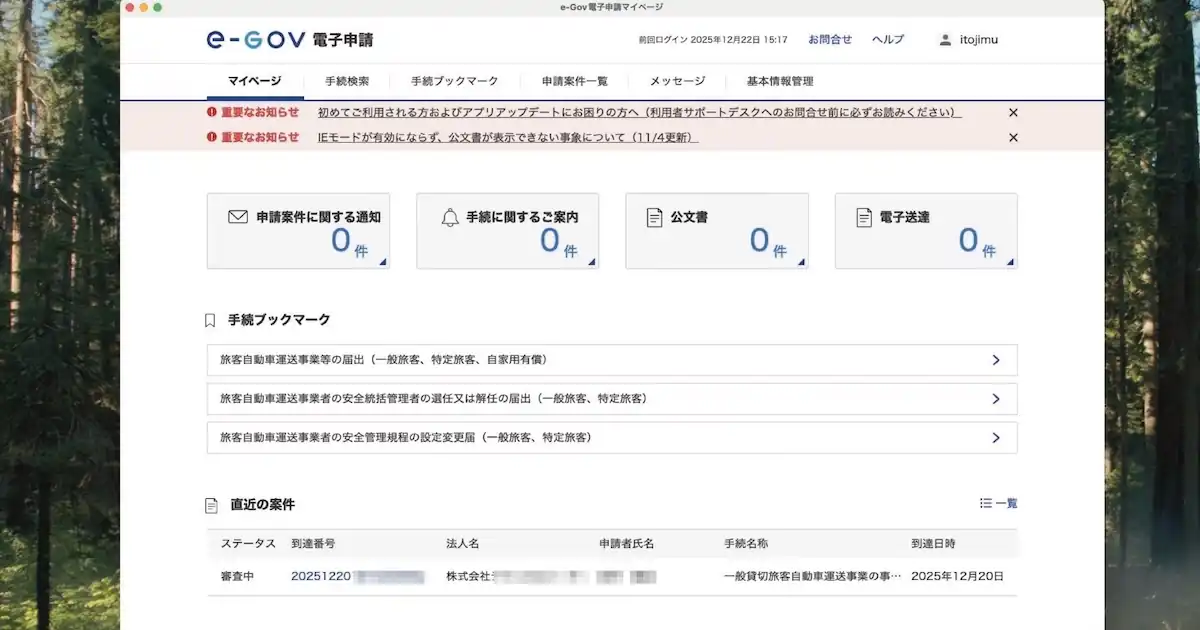Click the document icon on 電子送達 card
The width and height of the screenshot is (1200, 630).
click(864, 217)
